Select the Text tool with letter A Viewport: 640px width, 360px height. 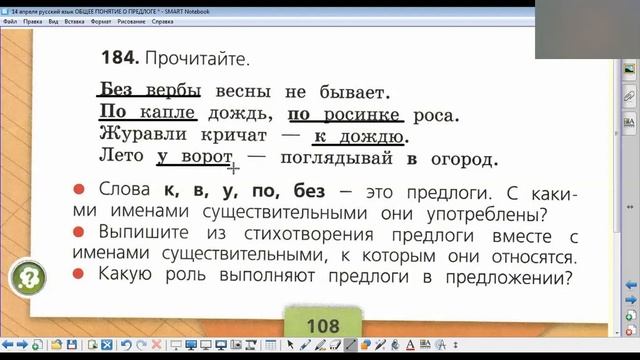coord(410,345)
